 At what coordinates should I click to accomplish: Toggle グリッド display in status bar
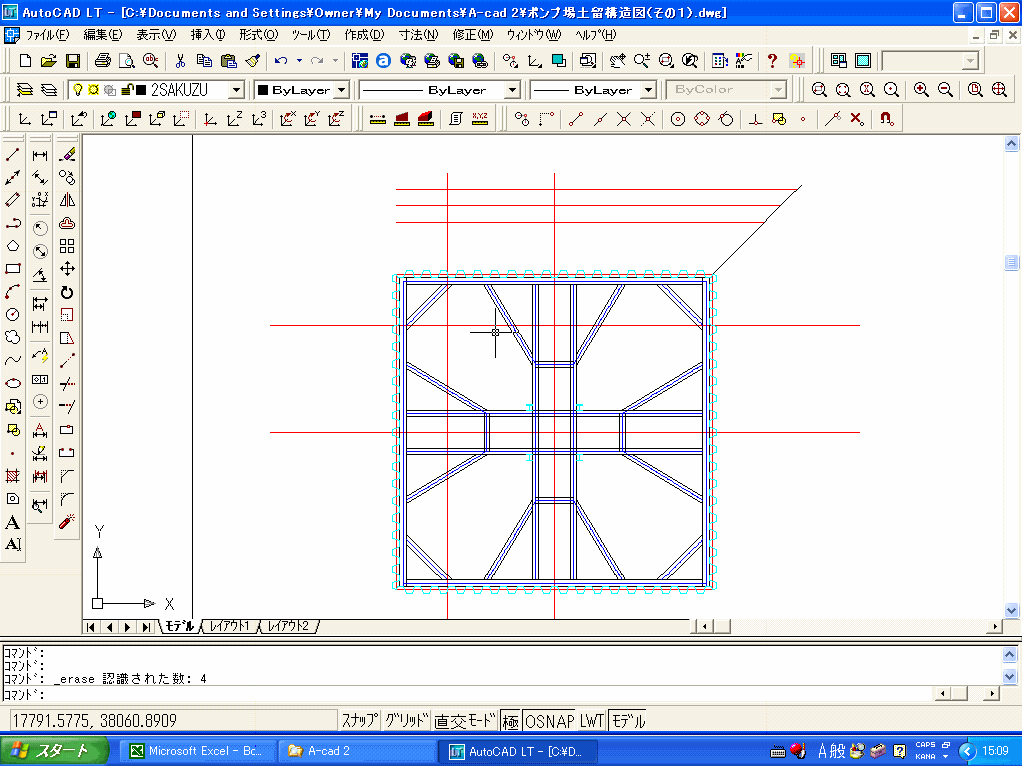[406, 721]
